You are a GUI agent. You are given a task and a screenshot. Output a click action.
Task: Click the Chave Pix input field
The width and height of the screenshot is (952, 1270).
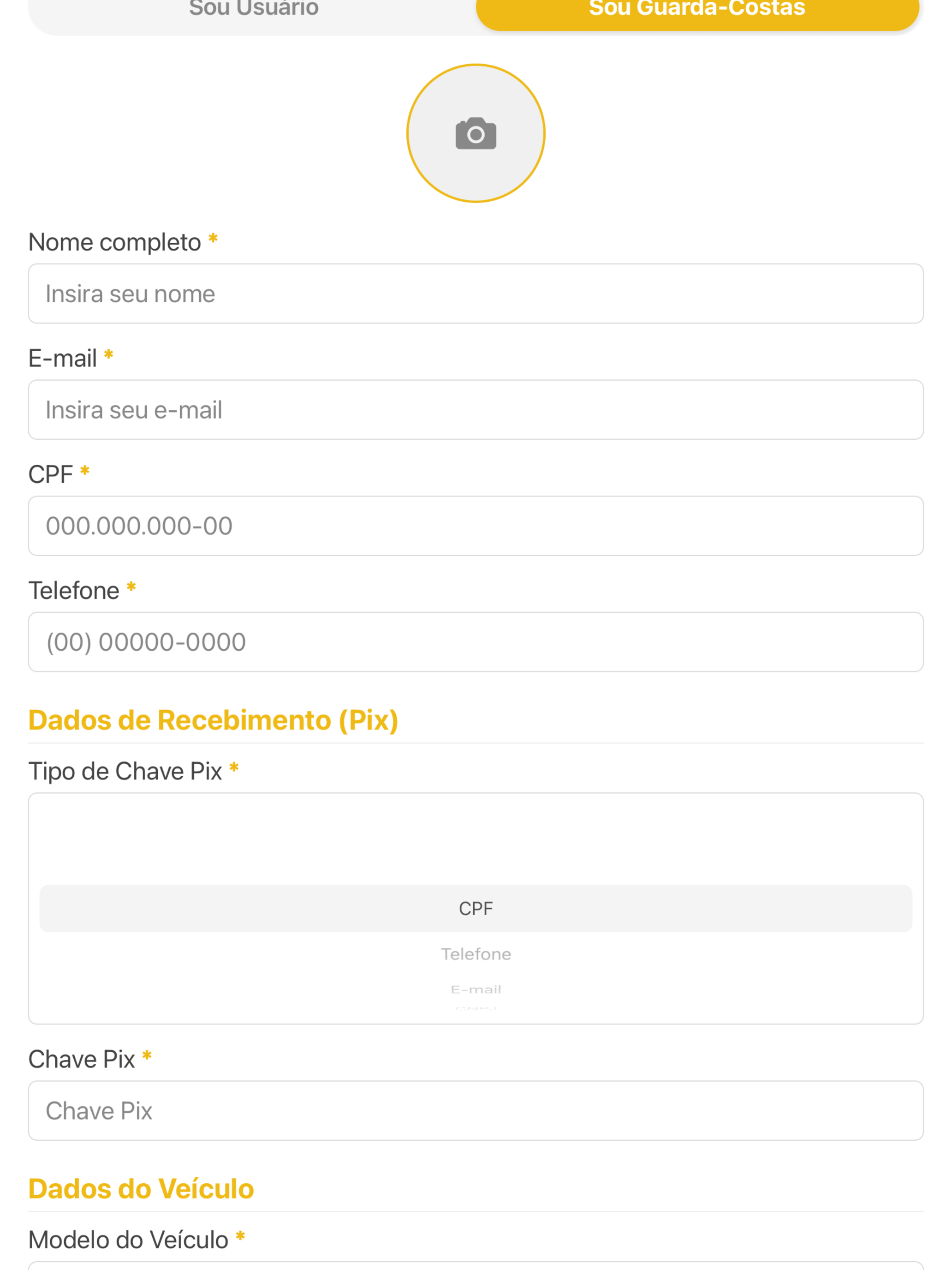point(476,1110)
